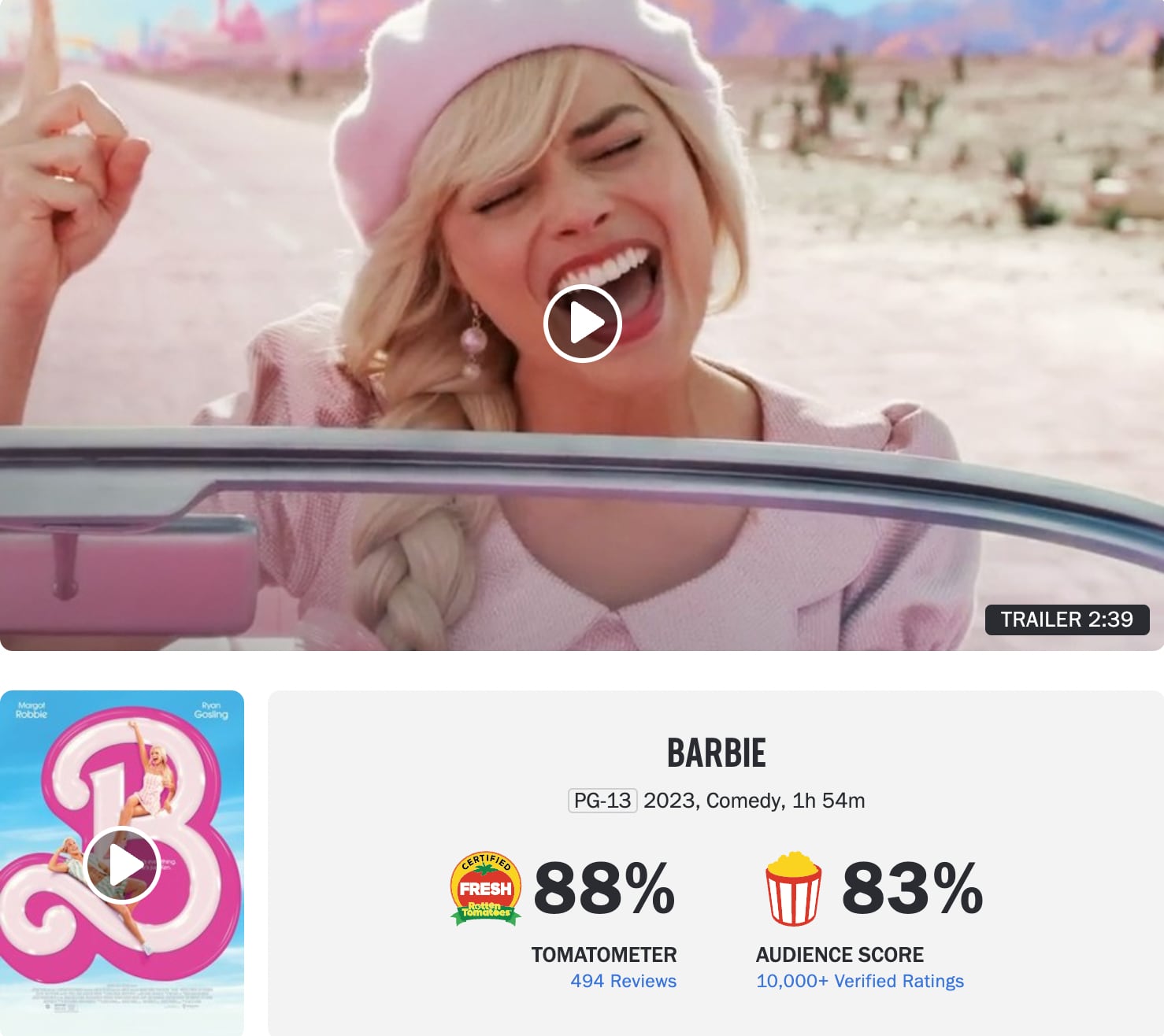Click the play button on the poster

pos(123,866)
